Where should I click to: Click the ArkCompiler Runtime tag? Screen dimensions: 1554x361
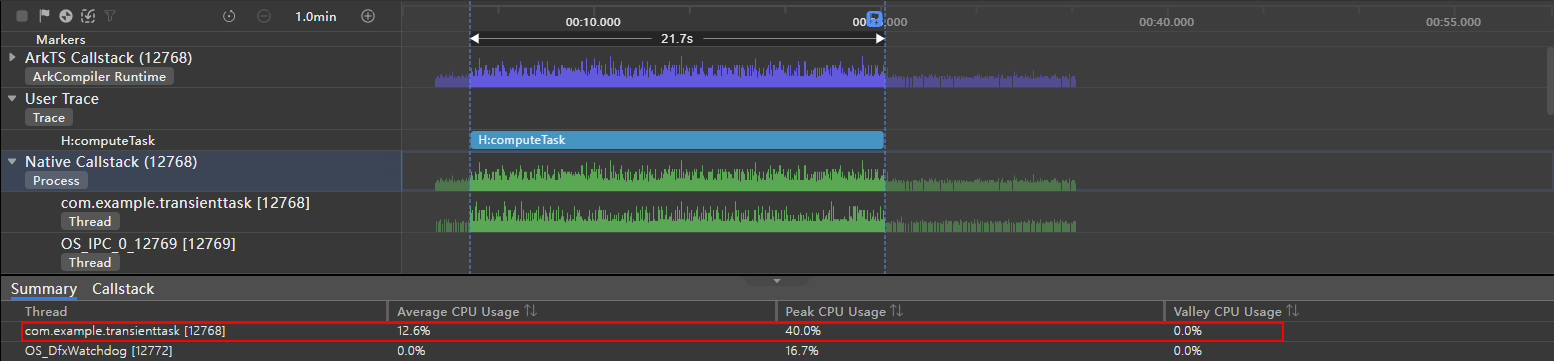100,77
